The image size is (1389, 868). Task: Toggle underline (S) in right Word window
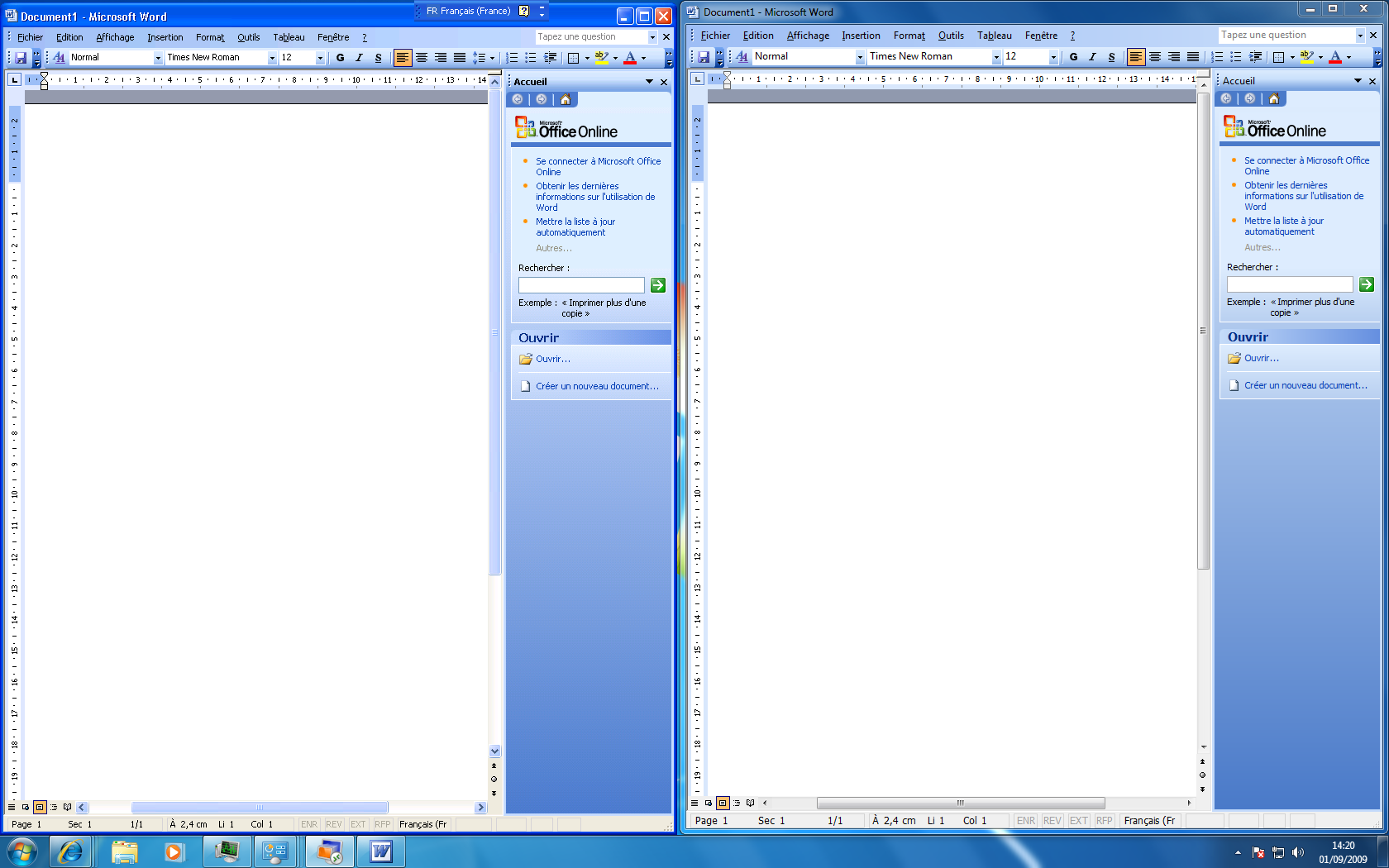click(x=1111, y=57)
